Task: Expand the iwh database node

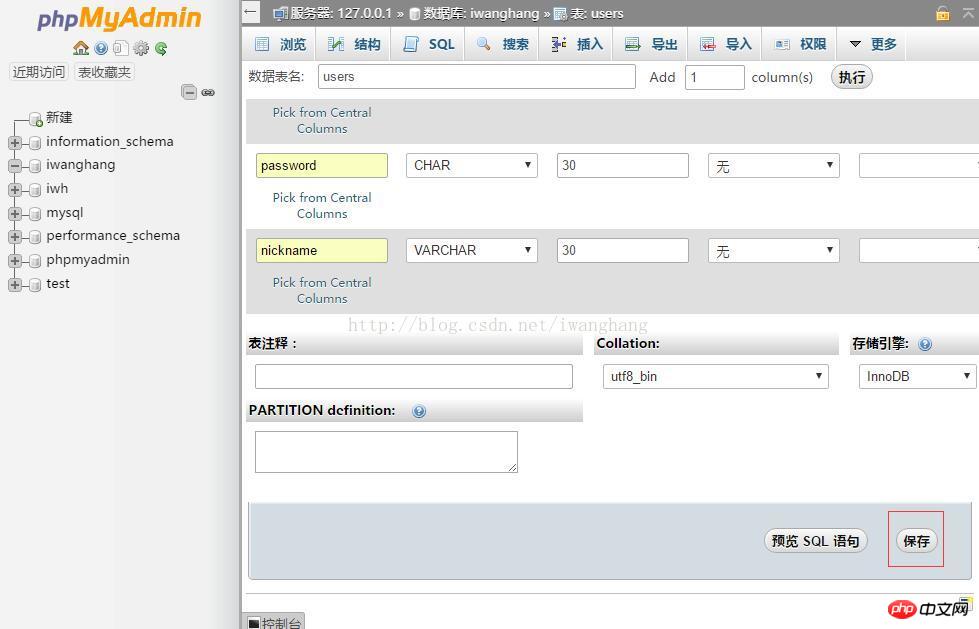Action: 15,190
